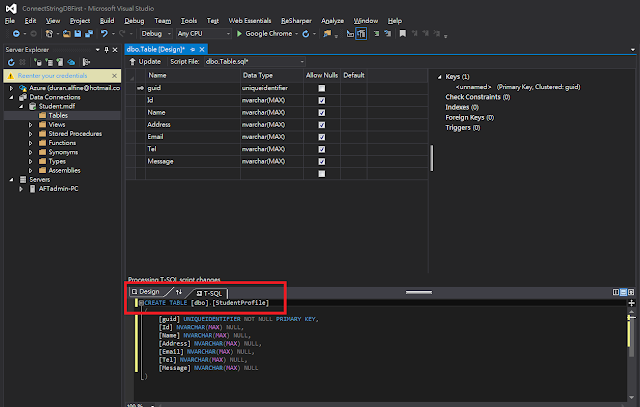The image size is (640, 407).
Task: Click the Reenter your credentials link
Action: click(x=54, y=74)
